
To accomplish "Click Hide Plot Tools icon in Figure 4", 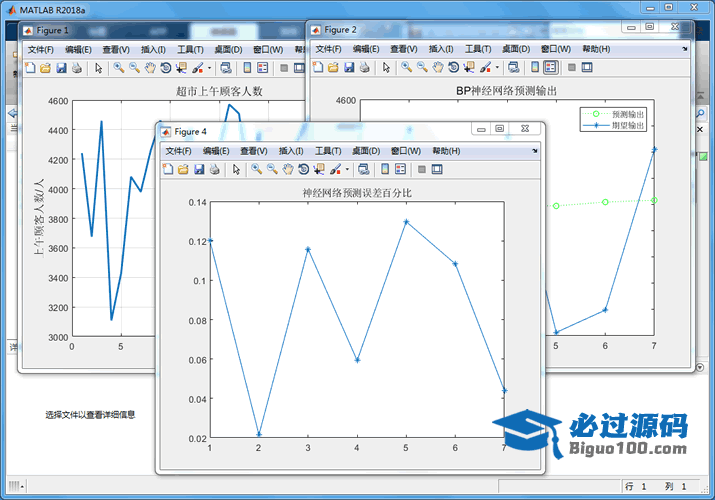I will (x=422, y=170).
